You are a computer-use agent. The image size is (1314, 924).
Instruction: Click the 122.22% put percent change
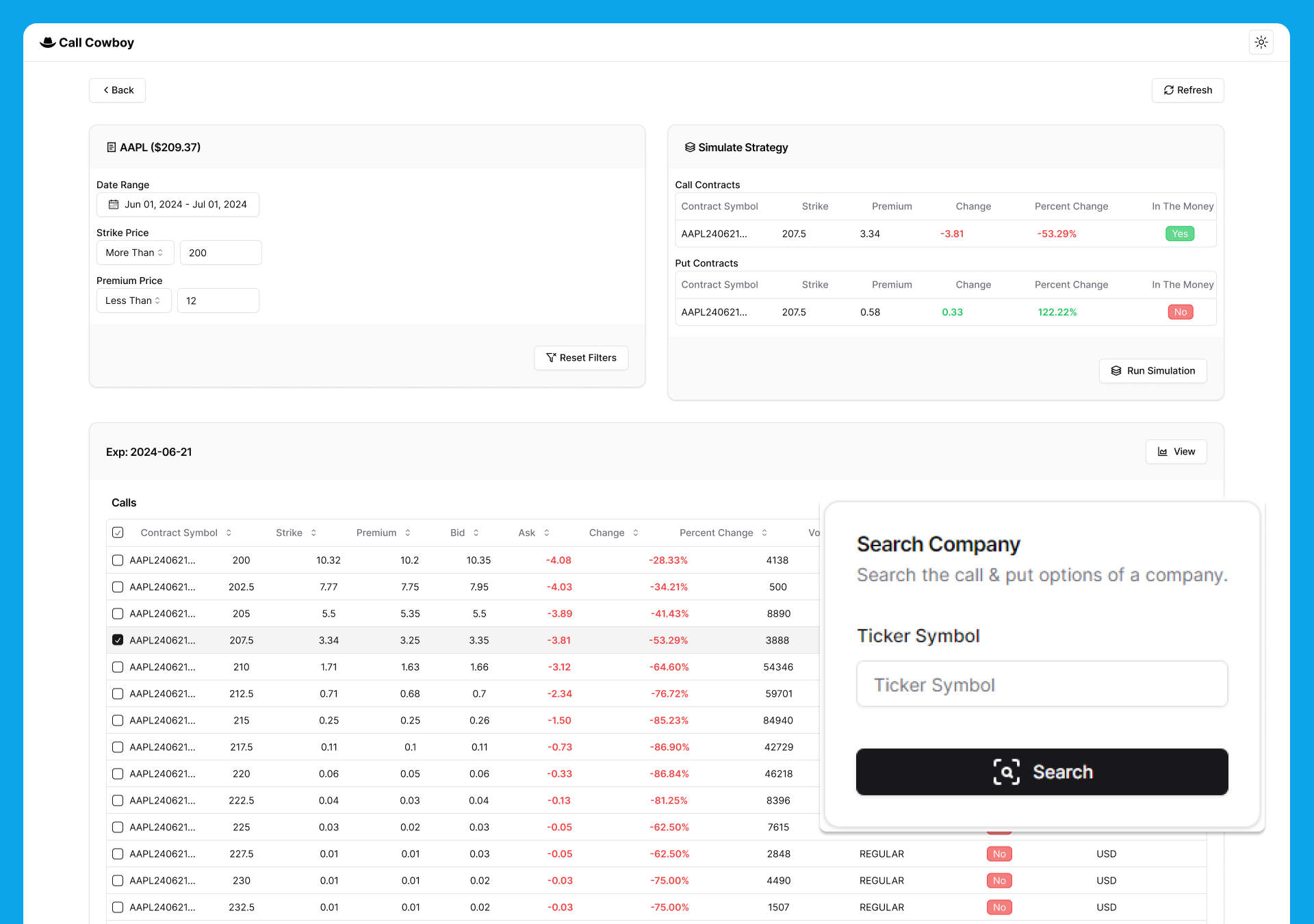point(1057,312)
